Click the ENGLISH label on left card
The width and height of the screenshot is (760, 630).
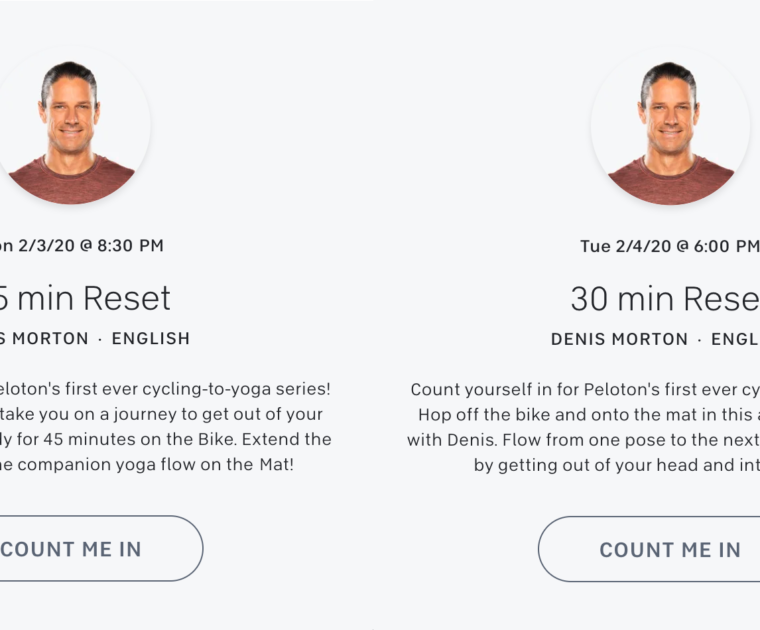click(150, 338)
